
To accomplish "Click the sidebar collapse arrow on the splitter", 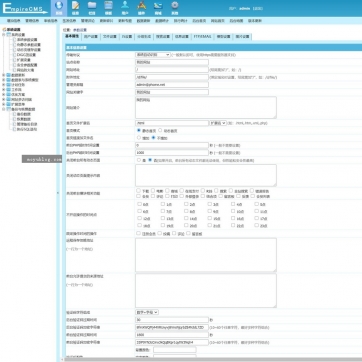I will 58,193.
